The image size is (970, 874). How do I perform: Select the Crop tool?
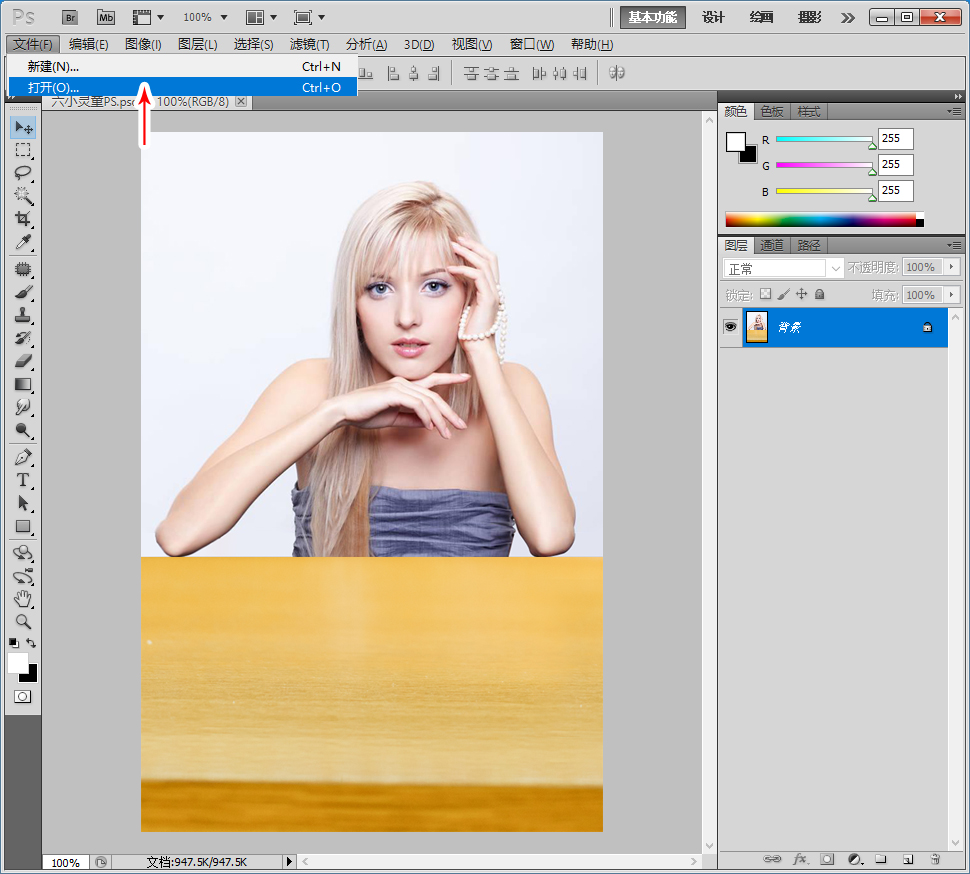point(24,219)
